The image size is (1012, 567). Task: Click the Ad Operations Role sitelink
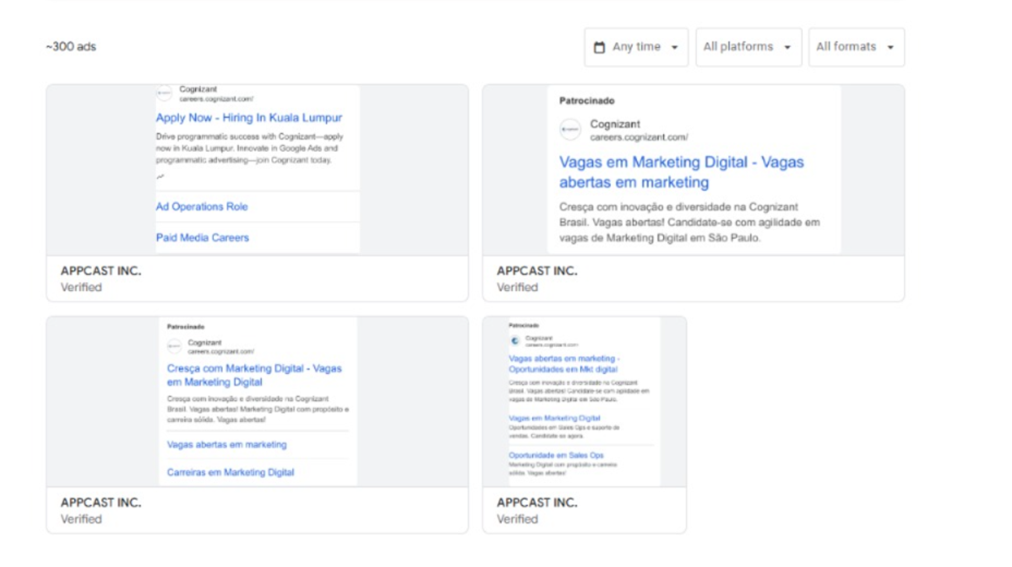point(202,207)
